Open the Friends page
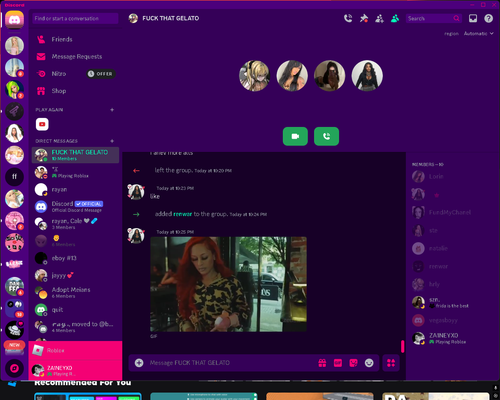Viewport: 500px width, 400px height. 75,39
